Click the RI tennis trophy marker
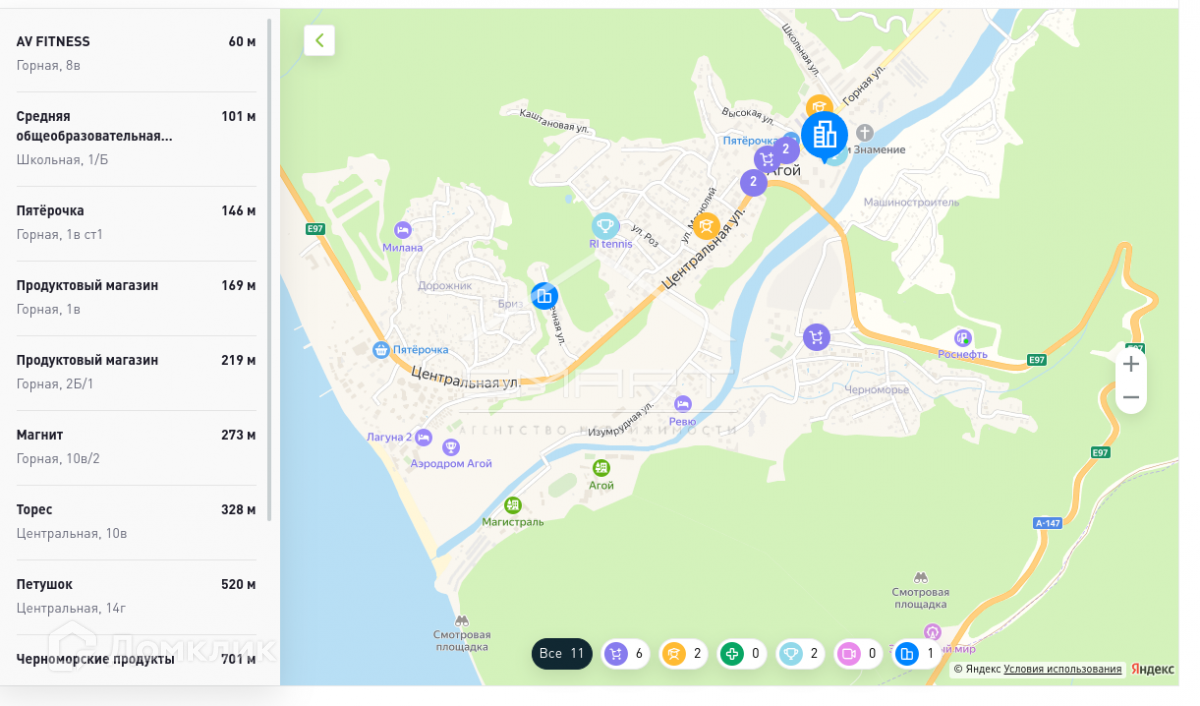The width and height of the screenshot is (1200, 706). (604, 224)
